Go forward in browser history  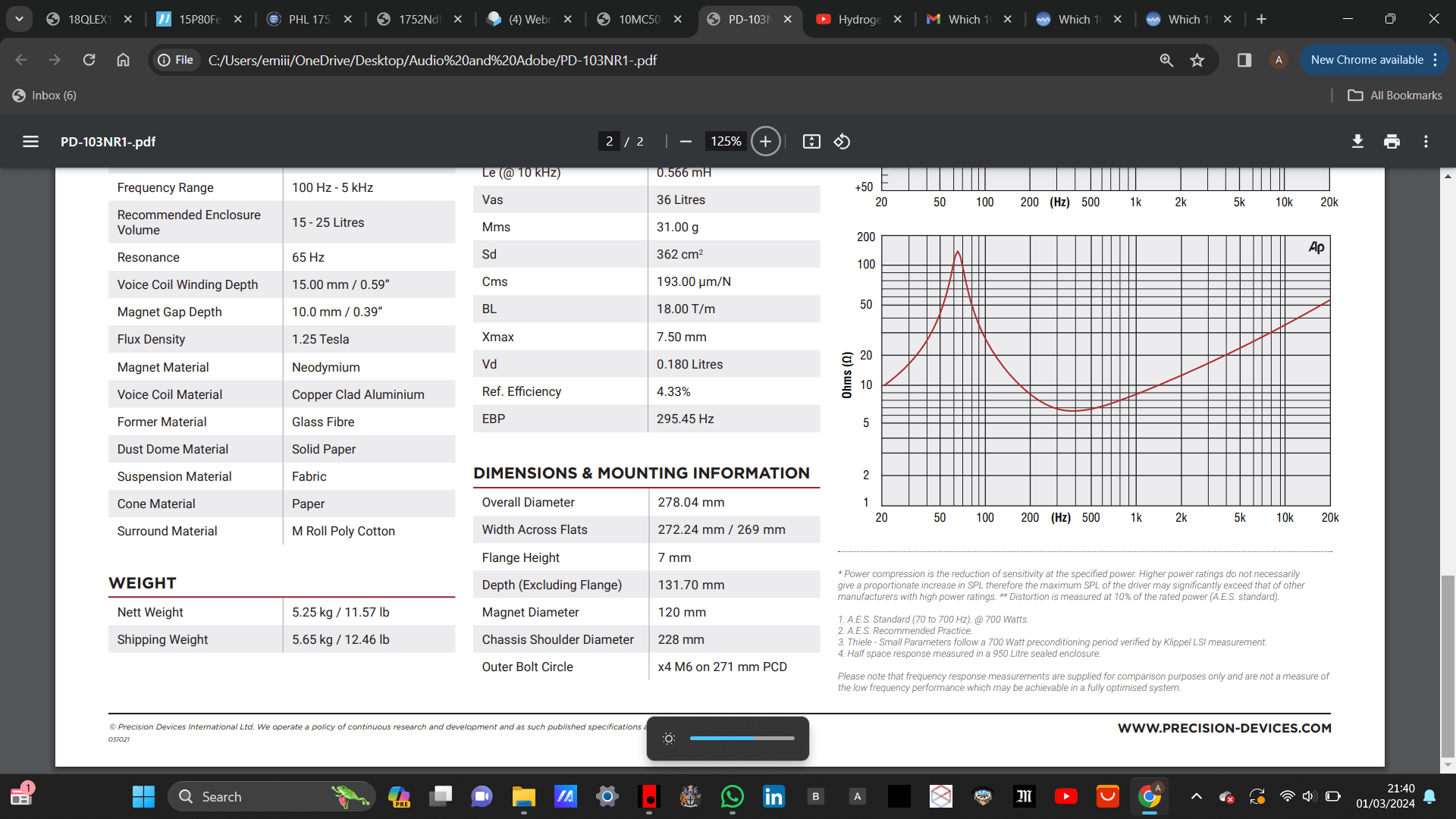[55, 60]
